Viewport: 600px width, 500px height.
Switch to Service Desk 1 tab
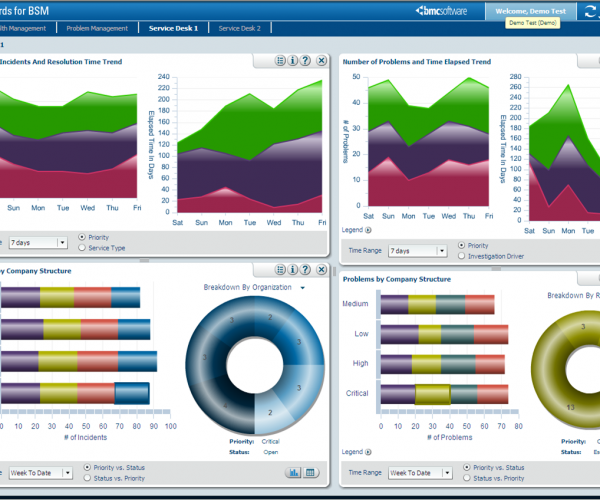(x=173, y=28)
